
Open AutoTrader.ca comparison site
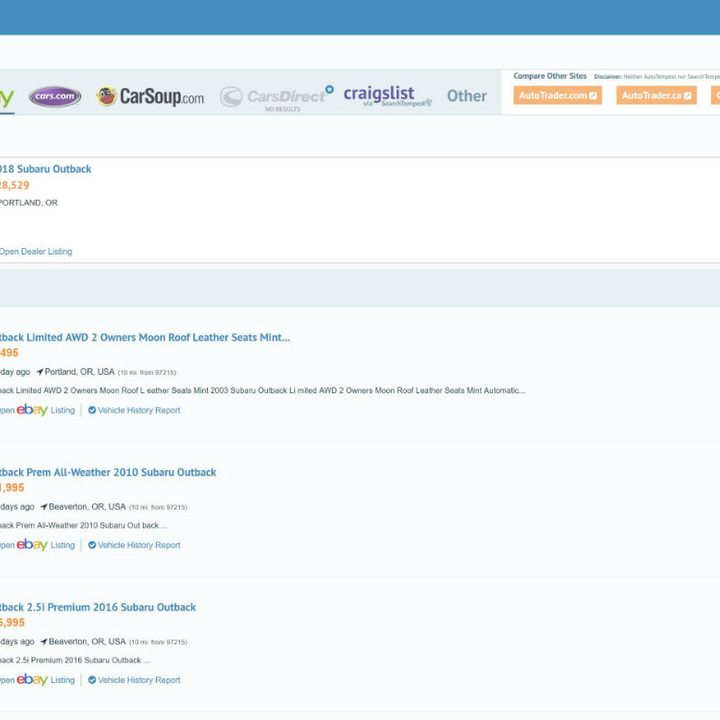coord(656,96)
